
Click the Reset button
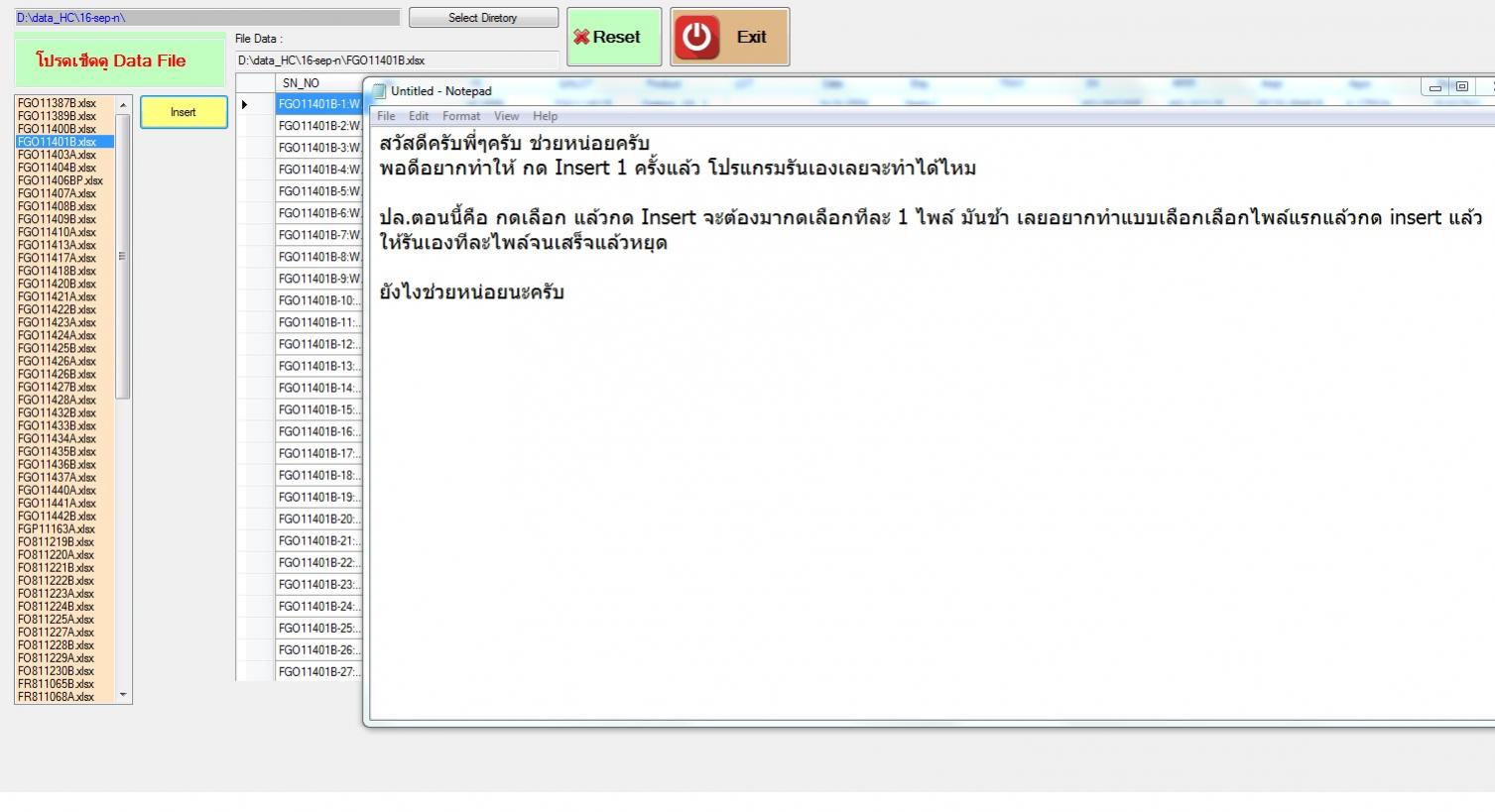[614, 37]
